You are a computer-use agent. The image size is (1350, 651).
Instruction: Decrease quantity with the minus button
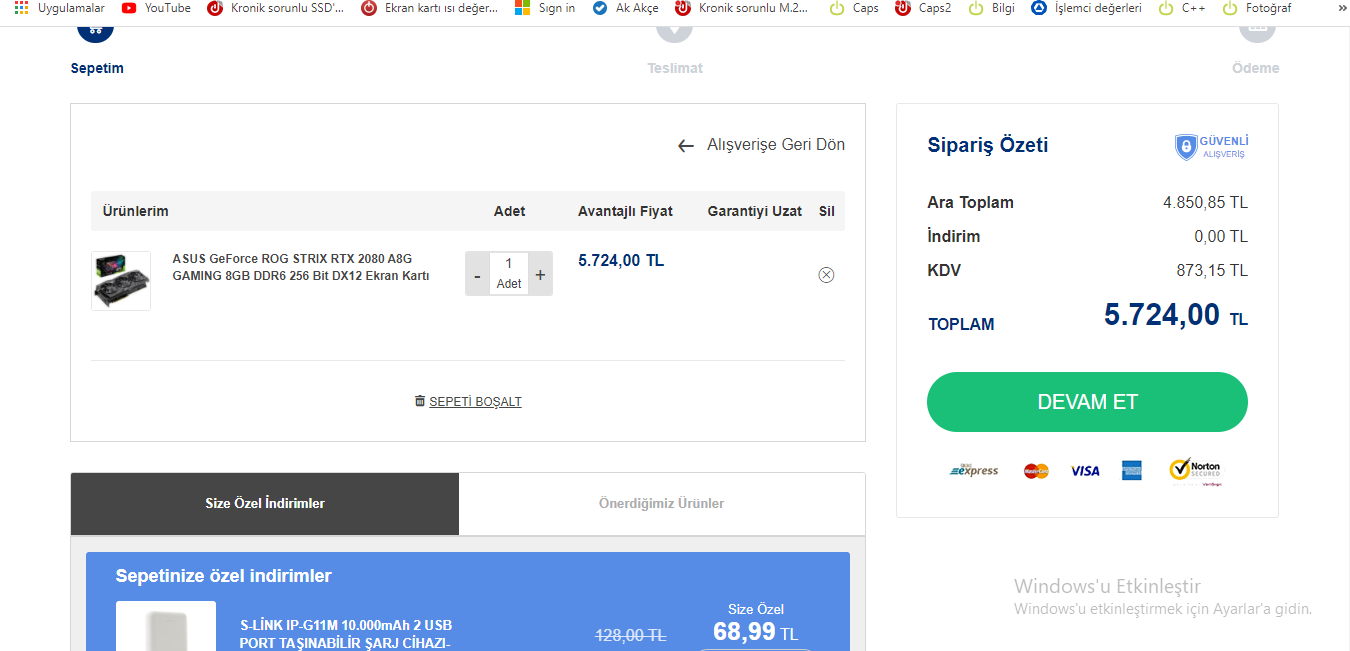477,275
